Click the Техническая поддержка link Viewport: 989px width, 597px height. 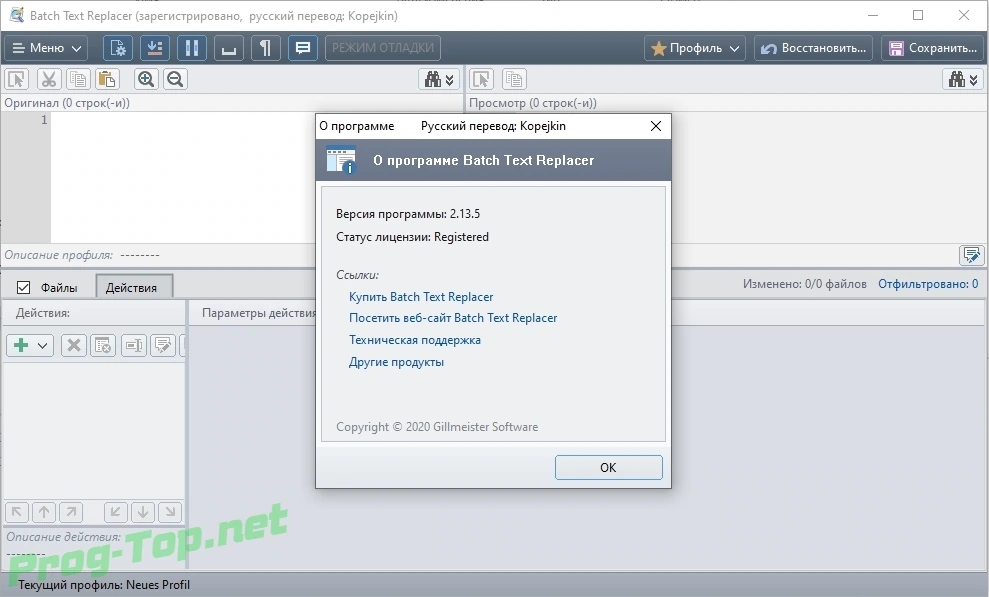414,340
